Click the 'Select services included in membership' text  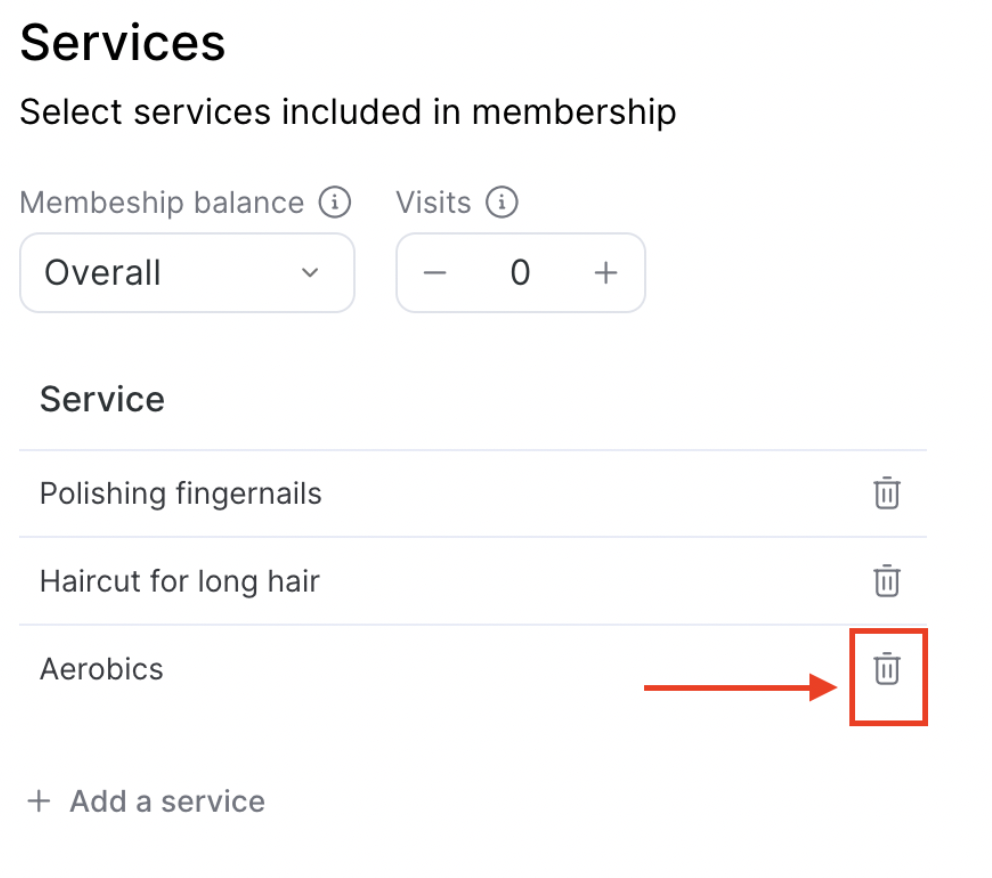coord(347,112)
